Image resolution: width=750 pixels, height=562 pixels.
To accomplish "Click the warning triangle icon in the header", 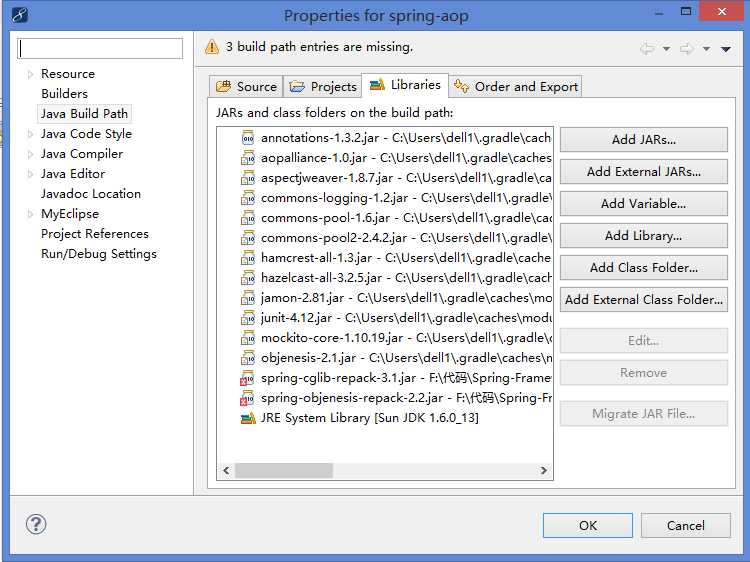I will pos(212,47).
